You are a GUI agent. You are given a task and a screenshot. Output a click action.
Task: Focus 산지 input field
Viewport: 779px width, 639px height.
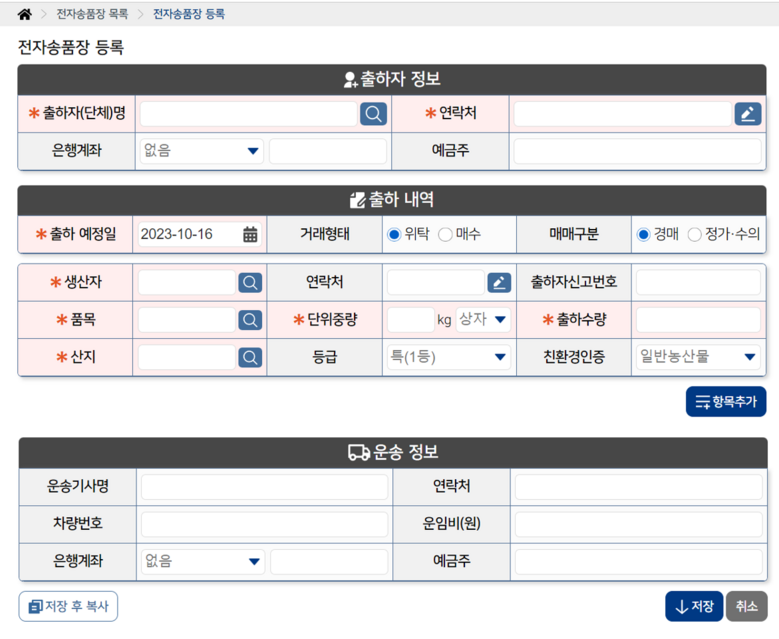pyautogui.click(x=187, y=357)
